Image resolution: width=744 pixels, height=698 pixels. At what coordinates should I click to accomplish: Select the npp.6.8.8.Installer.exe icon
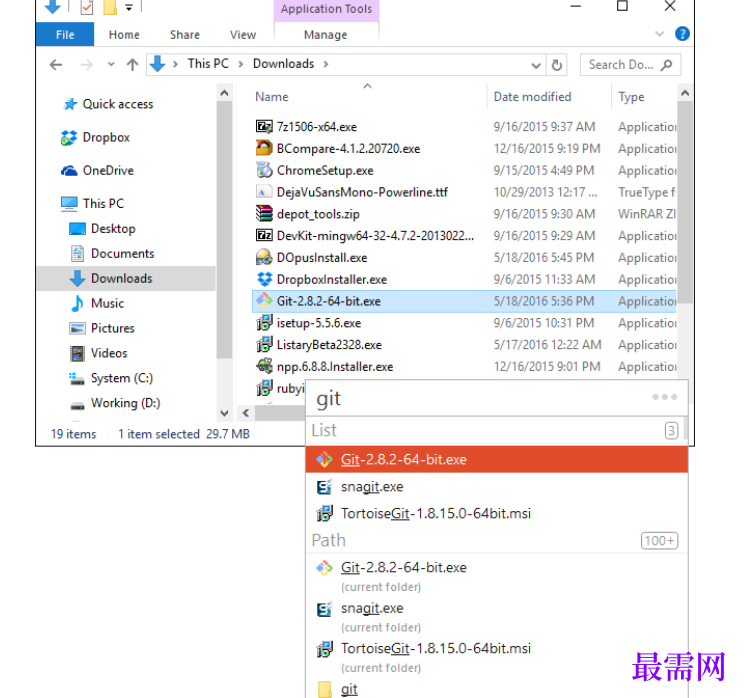(x=264, y=367)
